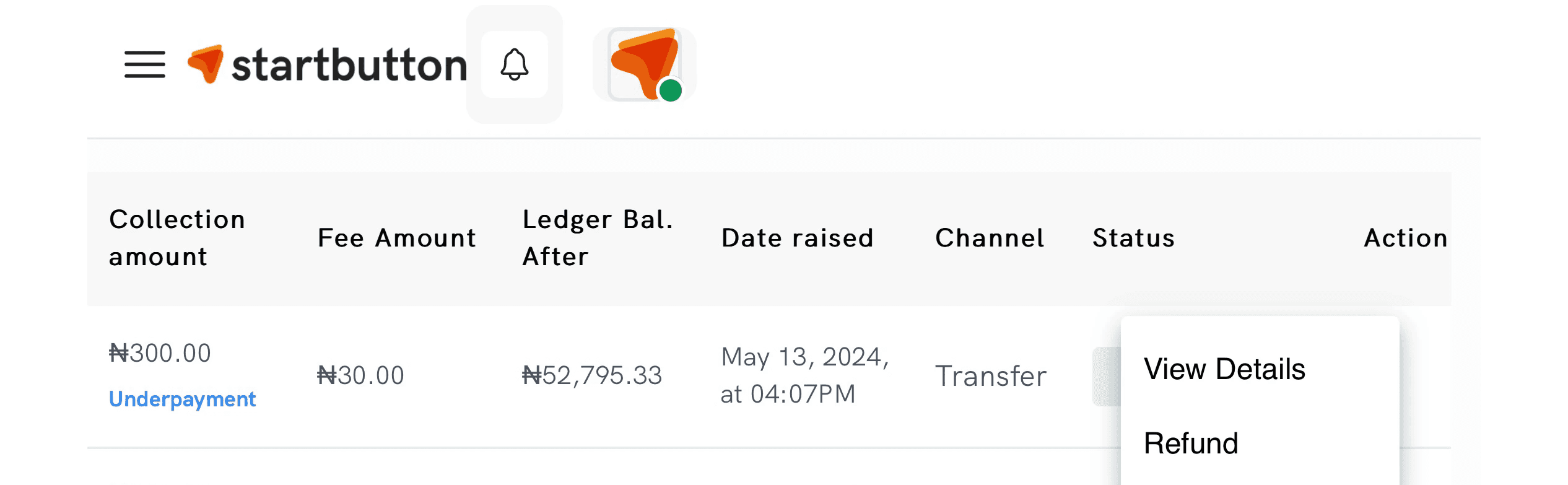Image resolution: width=1568 pixels, height=485 pixels.
Task: Click the ₦300.00 collection amount cell
Action: 160,353
